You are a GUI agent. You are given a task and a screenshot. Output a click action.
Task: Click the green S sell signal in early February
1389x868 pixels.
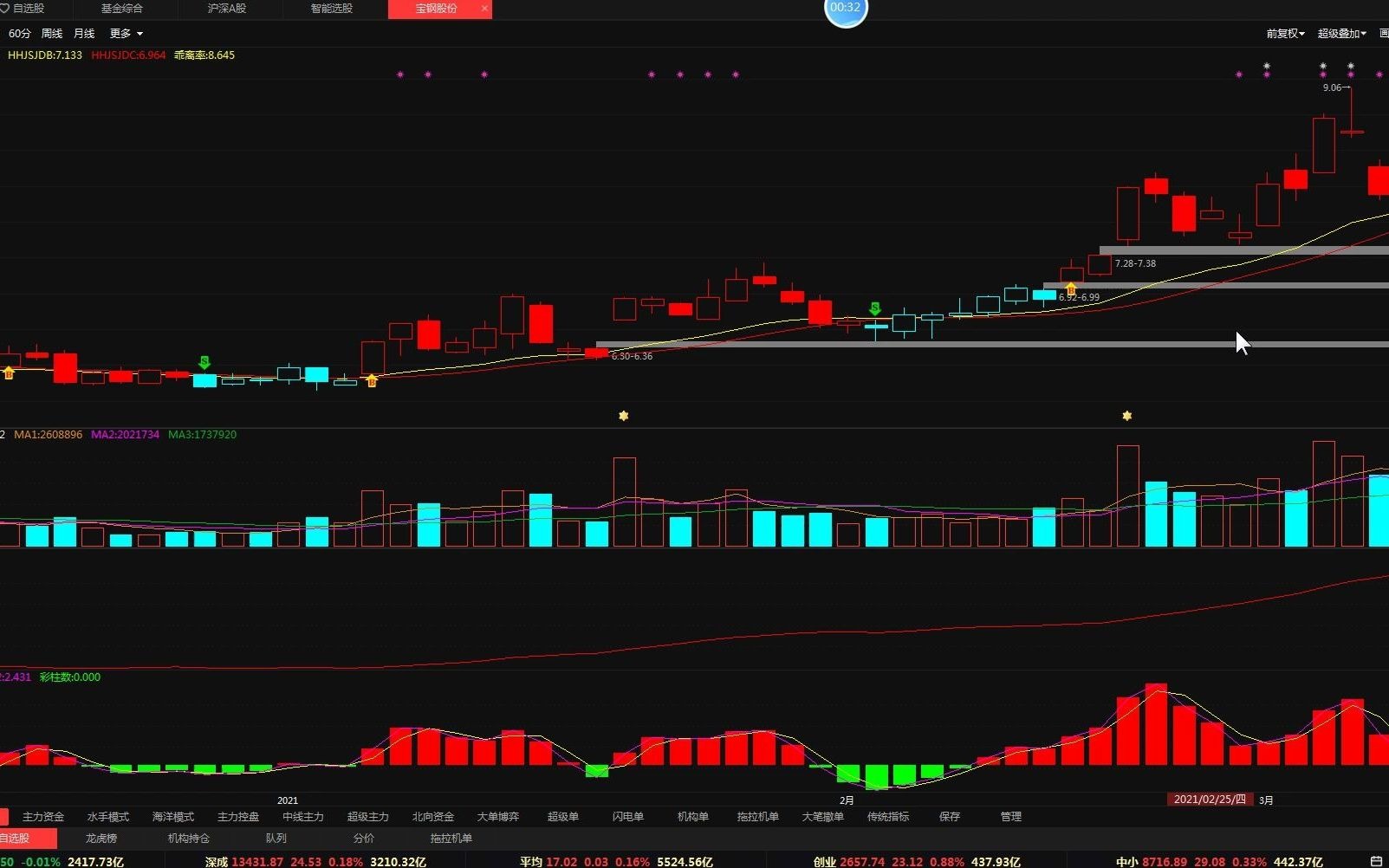pyautogui.click(x=875, y=308)
